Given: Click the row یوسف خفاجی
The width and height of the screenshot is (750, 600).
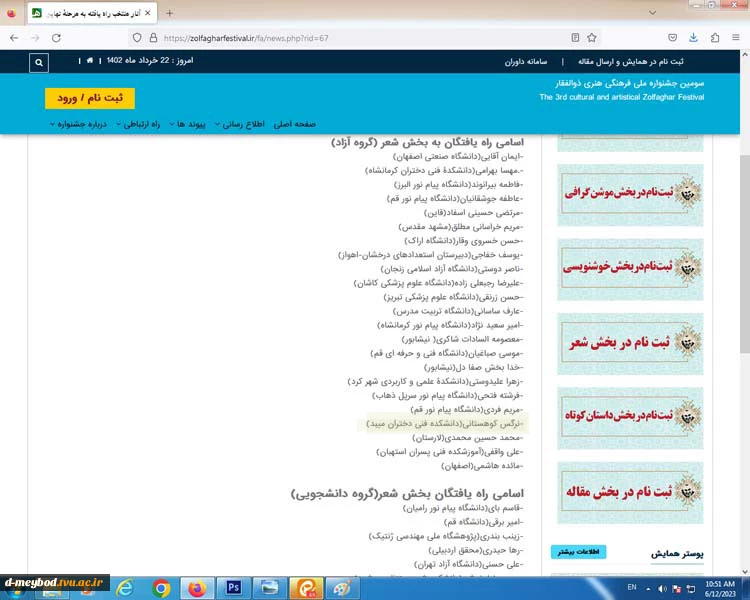Looking at the screenshot, I should (x=431, y=255).
